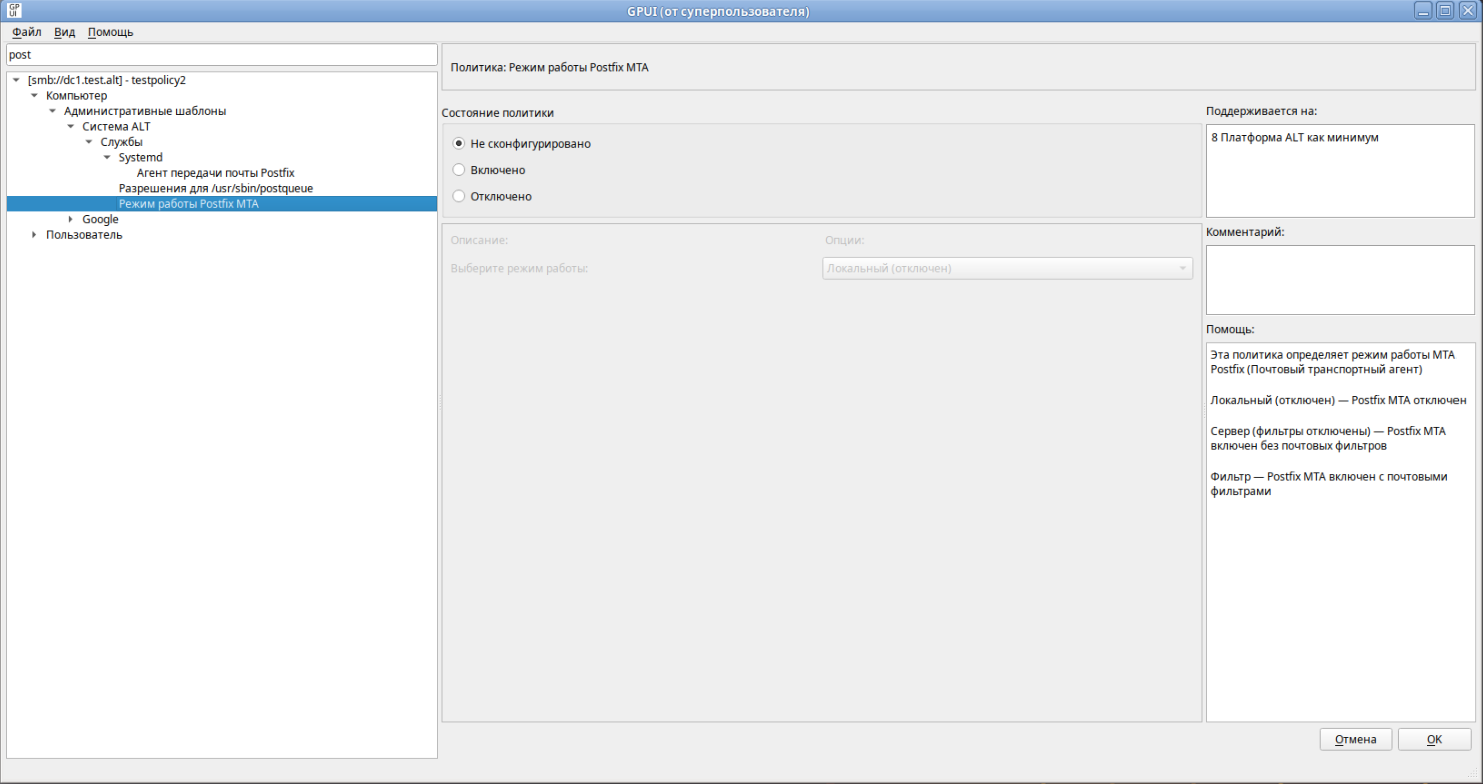Click the OK button
This screenshot has width=1483, height=784.
coord(1434,740)
